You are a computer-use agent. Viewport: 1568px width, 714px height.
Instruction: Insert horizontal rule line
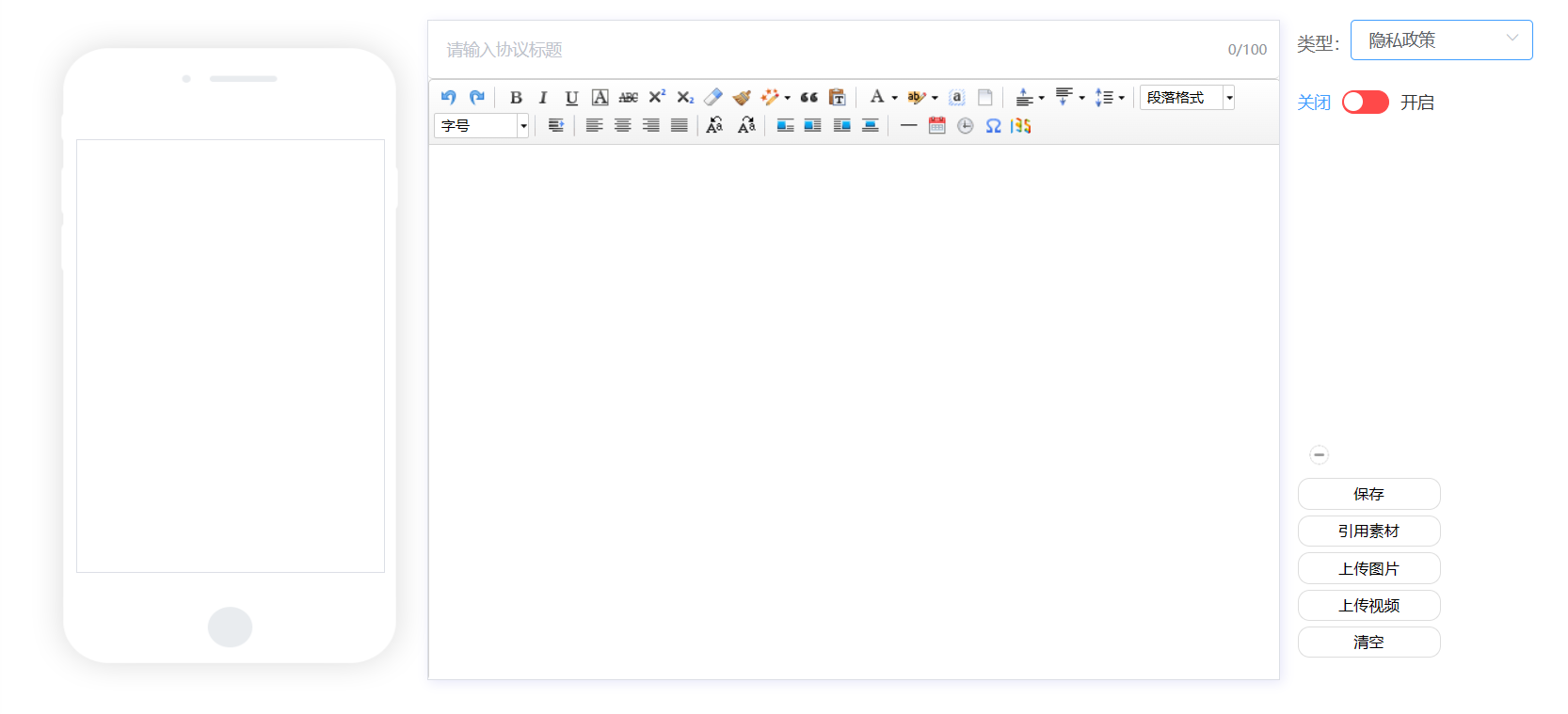[x=909, y=125]
